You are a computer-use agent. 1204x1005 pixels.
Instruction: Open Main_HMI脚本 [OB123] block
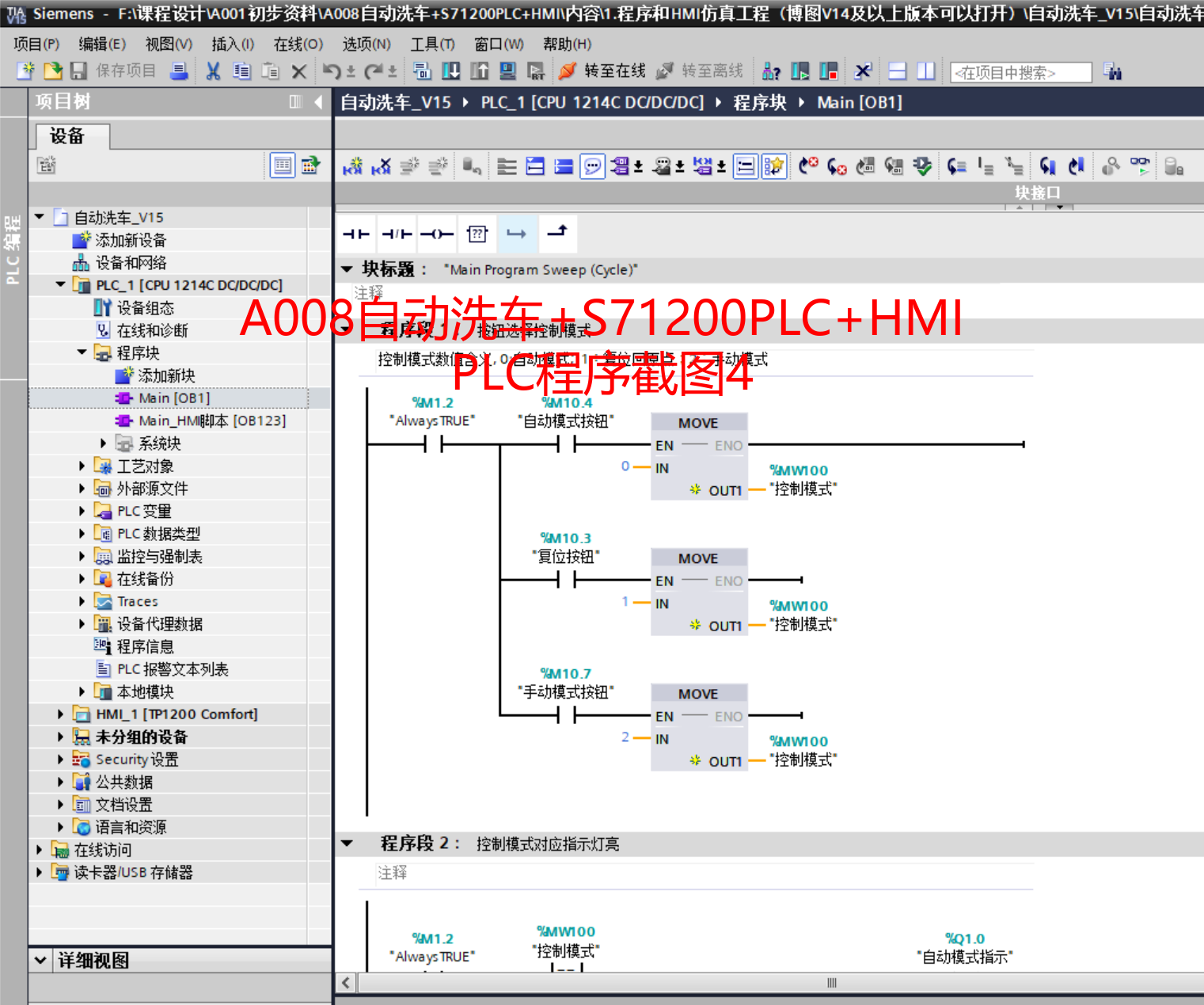point(211,421)
